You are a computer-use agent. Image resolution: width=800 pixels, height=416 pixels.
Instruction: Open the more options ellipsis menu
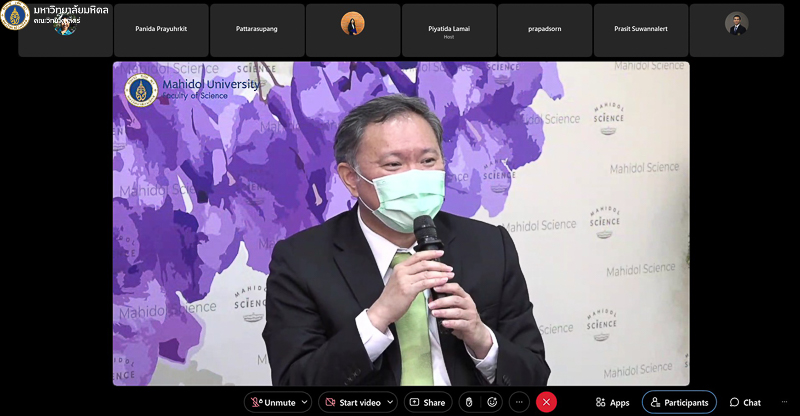[519, 402]
